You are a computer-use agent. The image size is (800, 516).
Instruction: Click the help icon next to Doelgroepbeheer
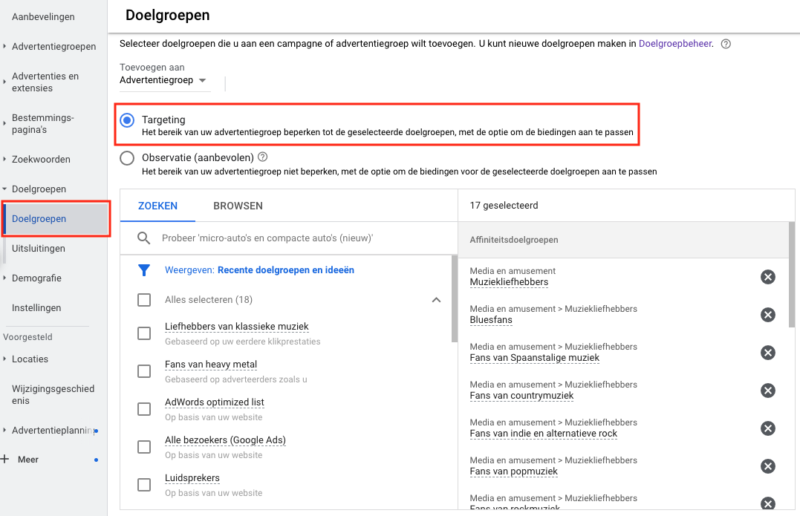pyautogui.click(x=726, y=44)
